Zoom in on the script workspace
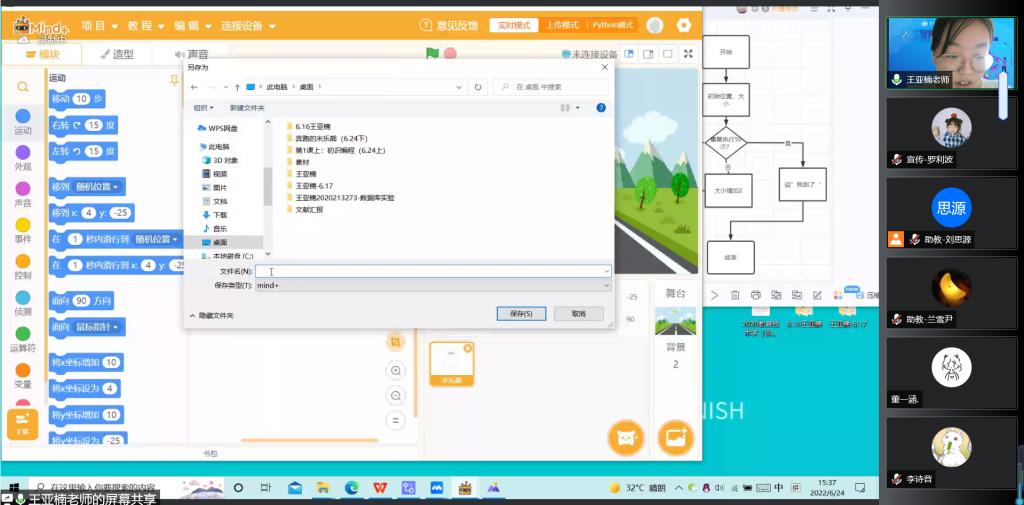The image size is (1024, 505). point(397,371)
